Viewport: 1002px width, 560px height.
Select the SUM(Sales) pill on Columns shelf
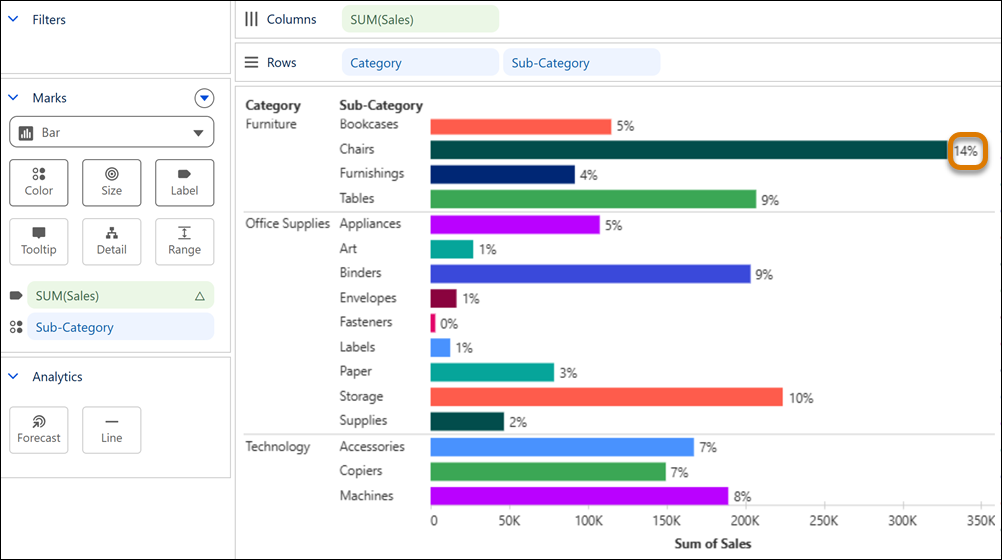pyautogui.click(x=420, y=19)
